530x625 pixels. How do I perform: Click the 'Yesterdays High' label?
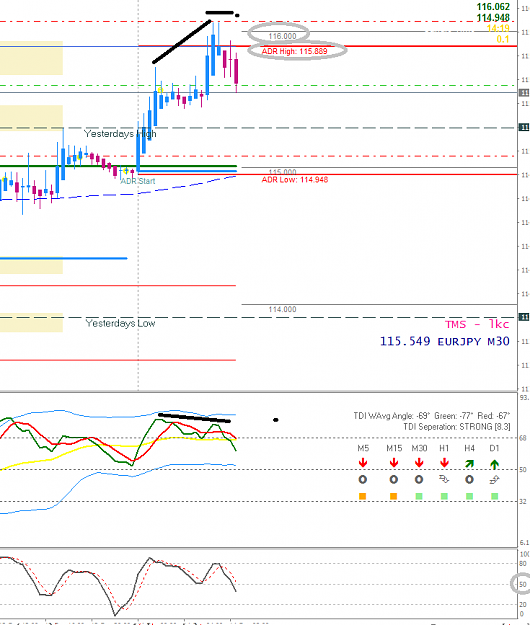[x=120, y=134]
